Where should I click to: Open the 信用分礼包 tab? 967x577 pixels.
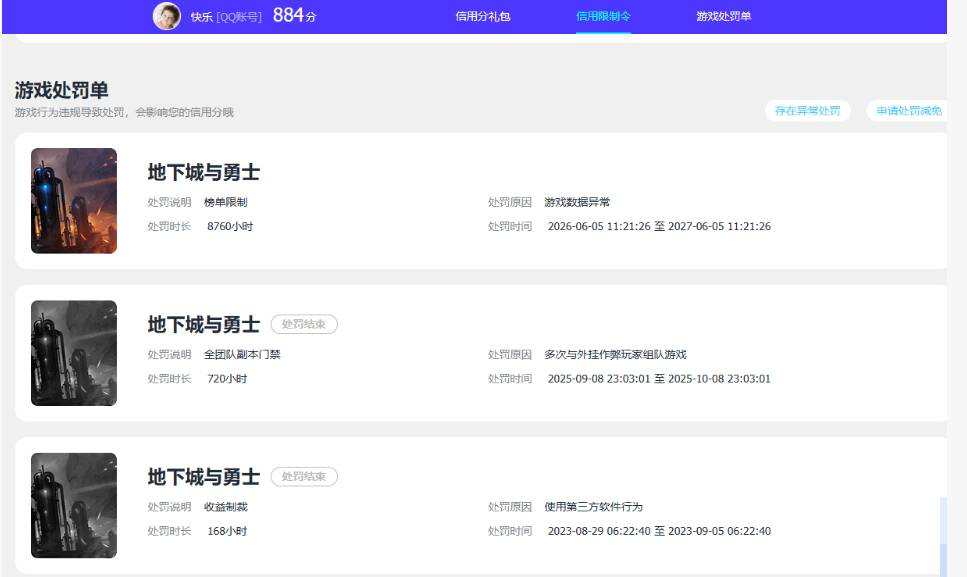[x=483, y=17]
